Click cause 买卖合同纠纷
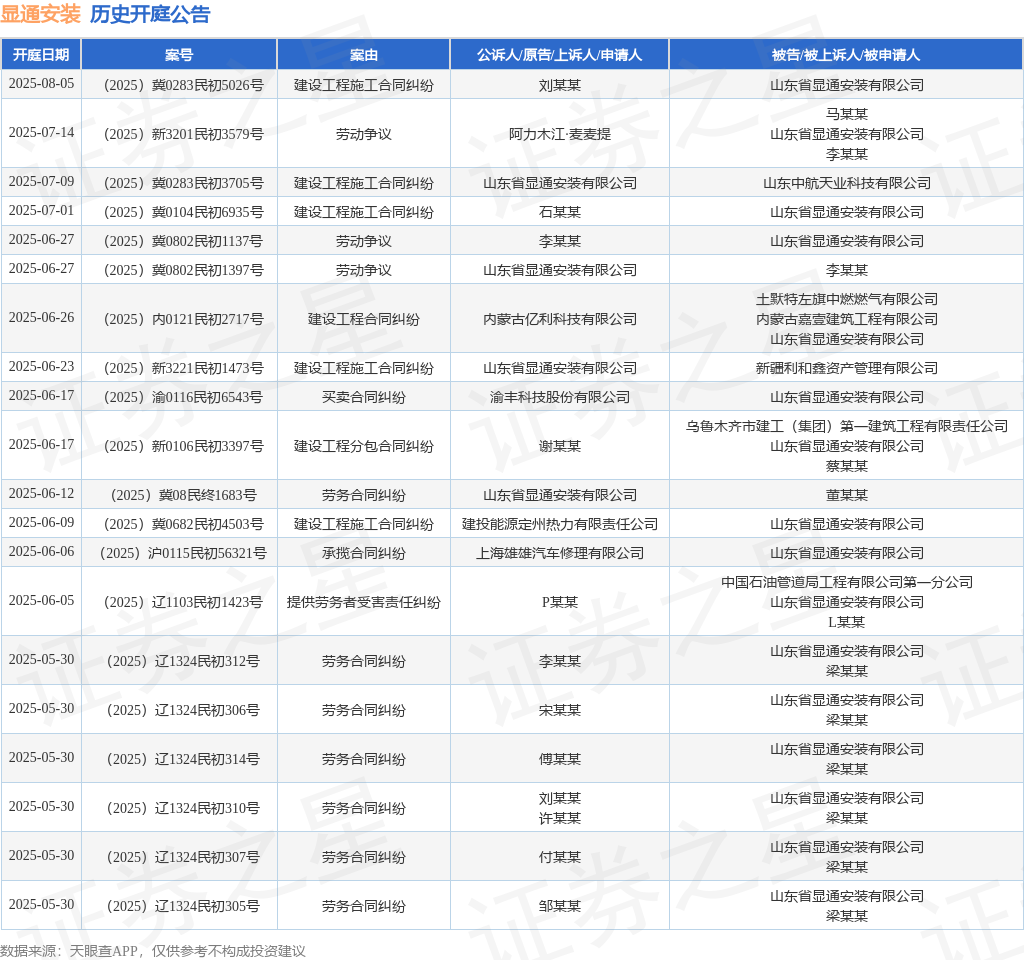The height and width of the screenshot is (960, 1024). [x=364, y=397]
